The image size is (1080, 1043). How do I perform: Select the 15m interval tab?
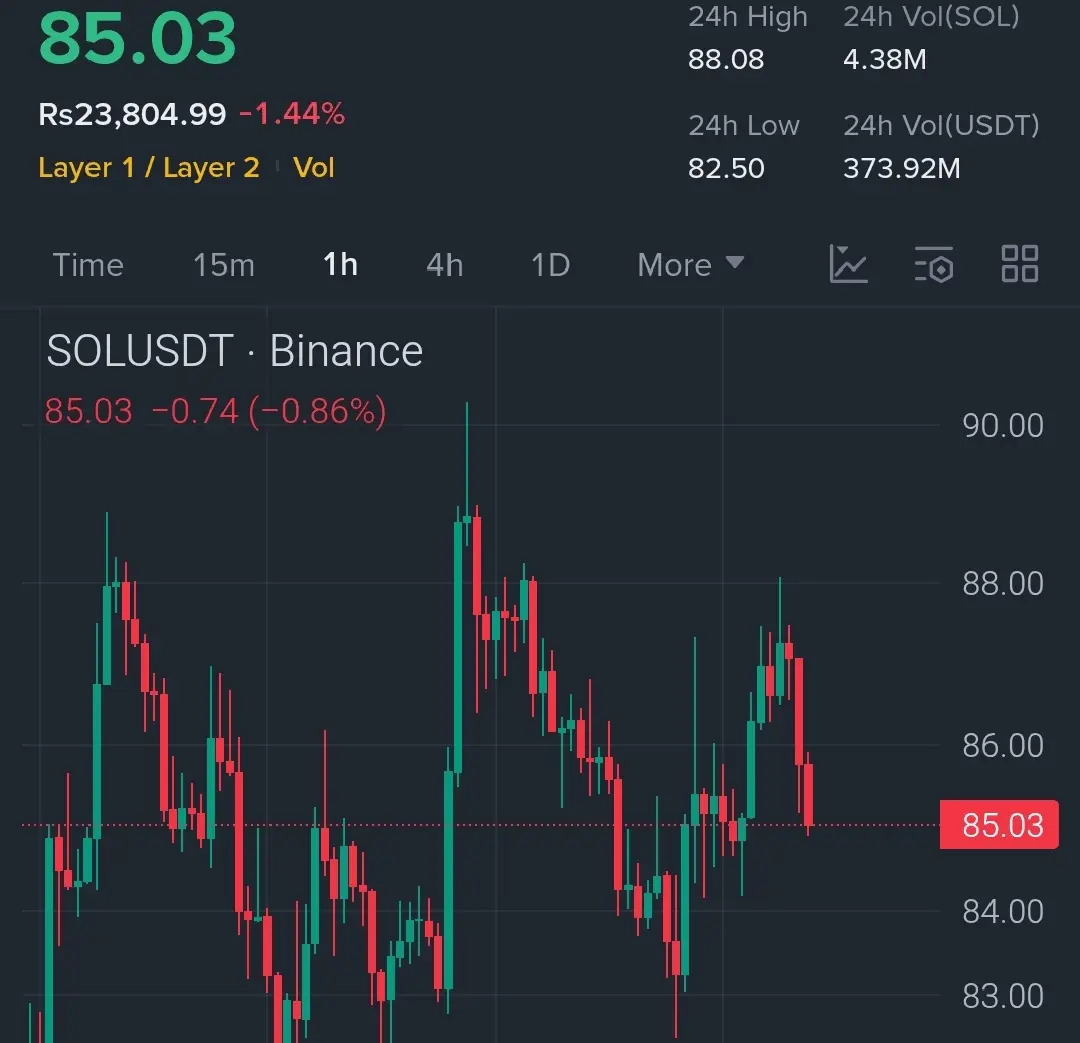pyautogui.click(x=224, y=265)
